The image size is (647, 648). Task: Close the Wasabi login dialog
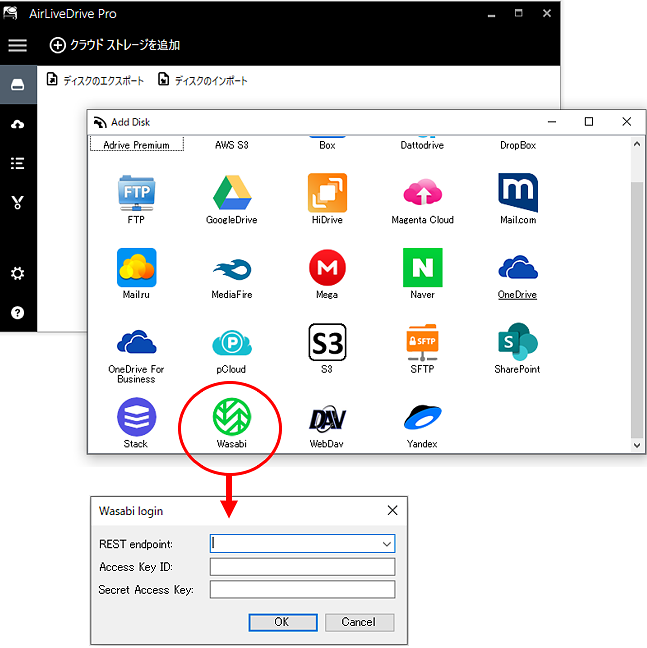pyautogui.click(x=392, y=510)
